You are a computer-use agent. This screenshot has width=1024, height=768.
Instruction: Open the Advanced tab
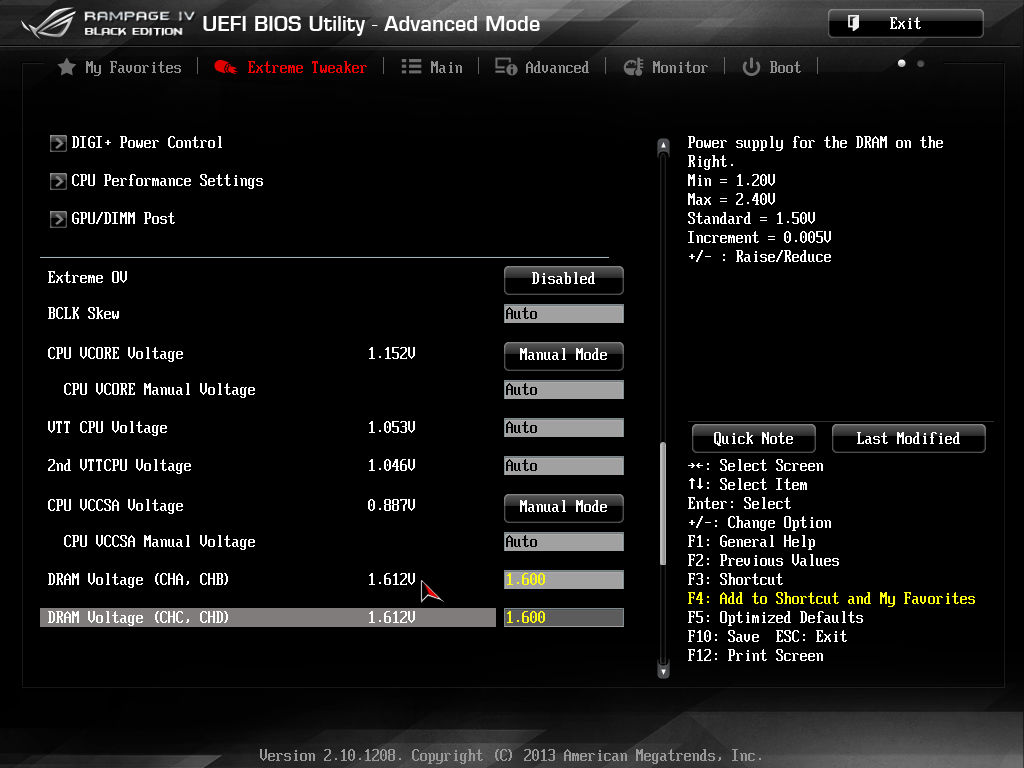(x=542, y=67)
